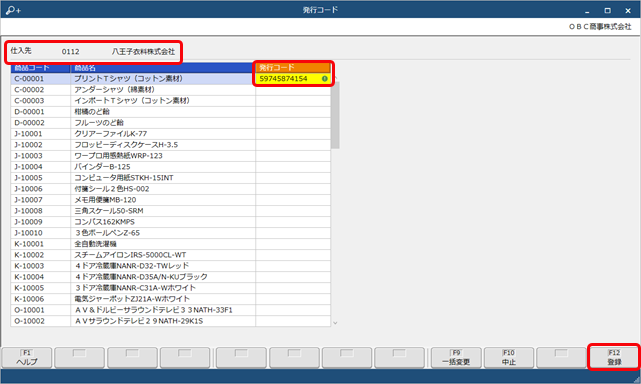Click product name 付箋シール２色HS-002
Image resolution: width=641 pixels, height=384 pixels.
(x=112, y=189)
